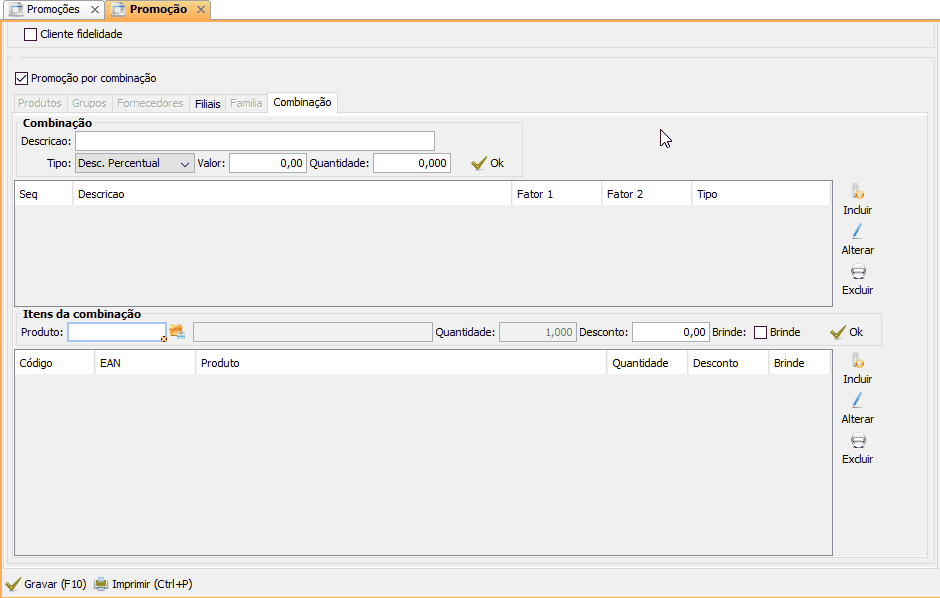This screenshot has width=940, height=598.
Task: Confirm combination with Ok button next to Quantidade
Action: pos(487,163)
